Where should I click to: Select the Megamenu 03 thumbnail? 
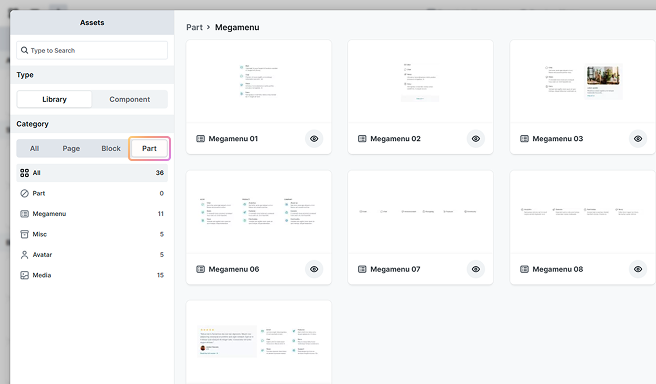583,82
